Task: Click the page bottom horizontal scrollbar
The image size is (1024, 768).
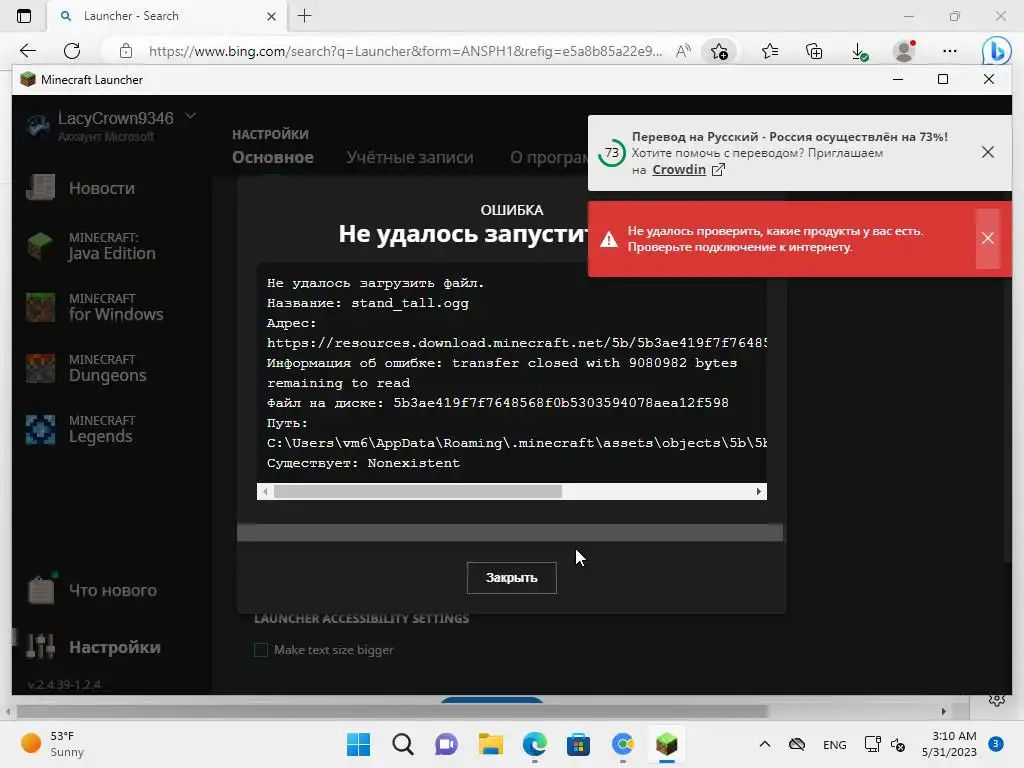Action: point(392,711)
